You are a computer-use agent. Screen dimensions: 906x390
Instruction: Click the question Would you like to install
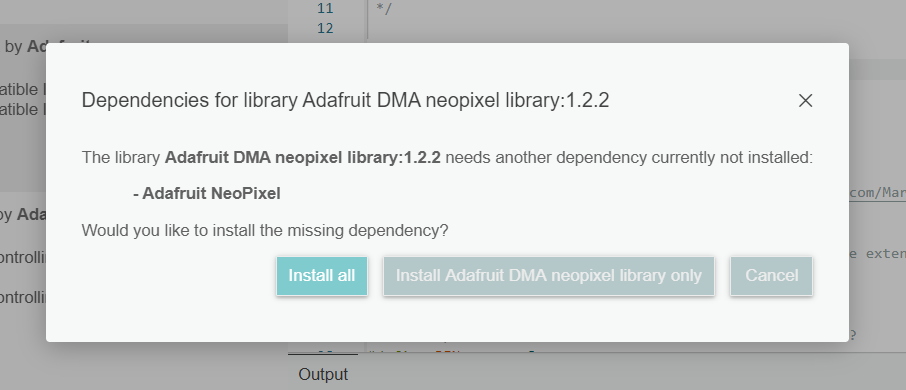265,231
